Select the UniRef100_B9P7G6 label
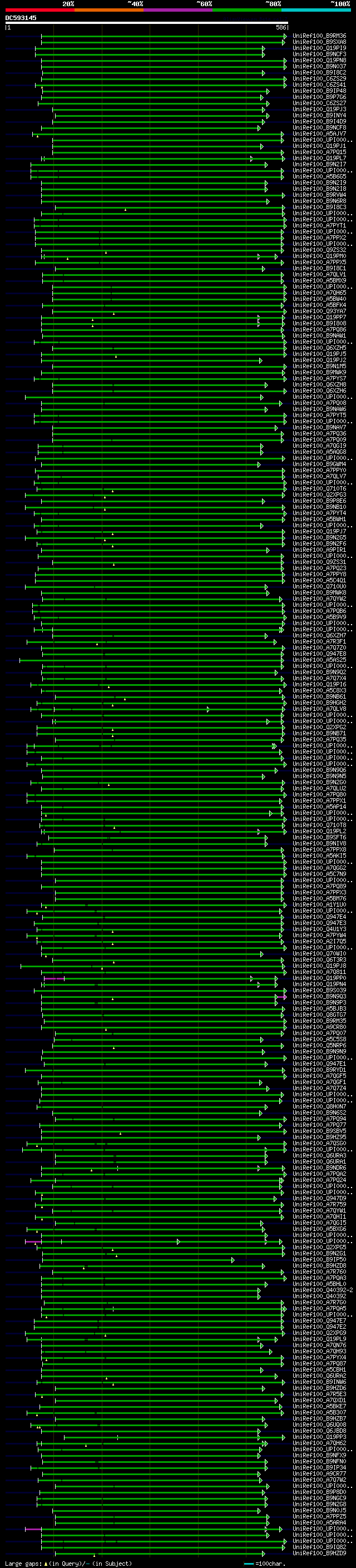The height and width of the screenshot is (1568, 356). (x=319, y=97)
